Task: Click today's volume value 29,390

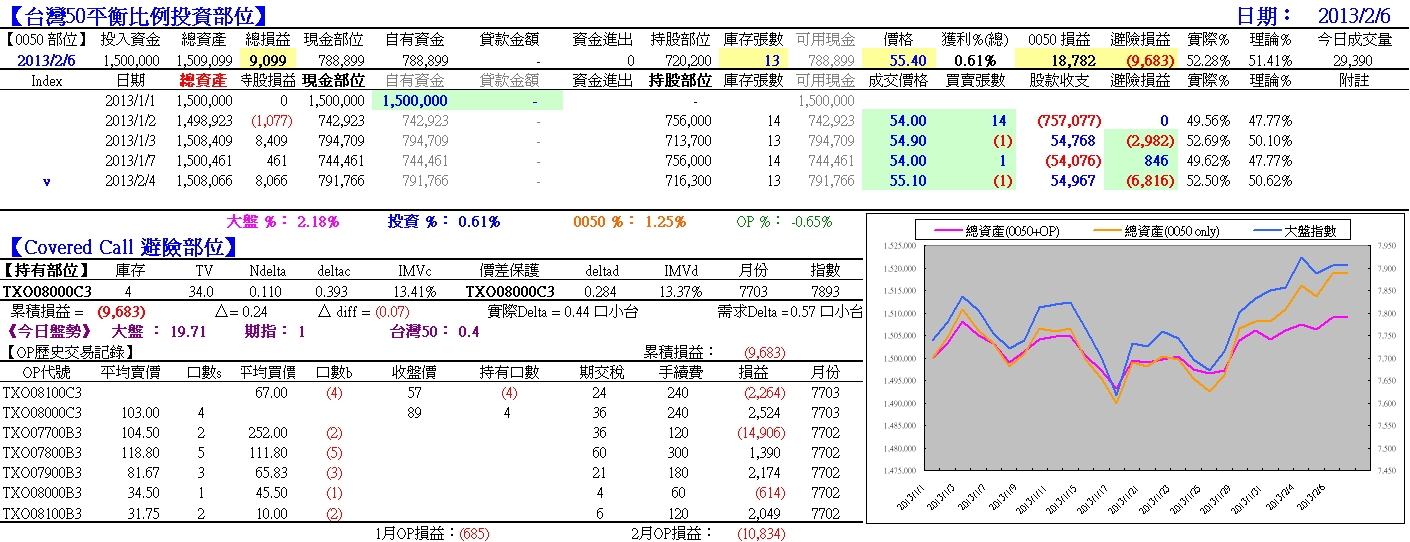Action: click(1352, 60)
